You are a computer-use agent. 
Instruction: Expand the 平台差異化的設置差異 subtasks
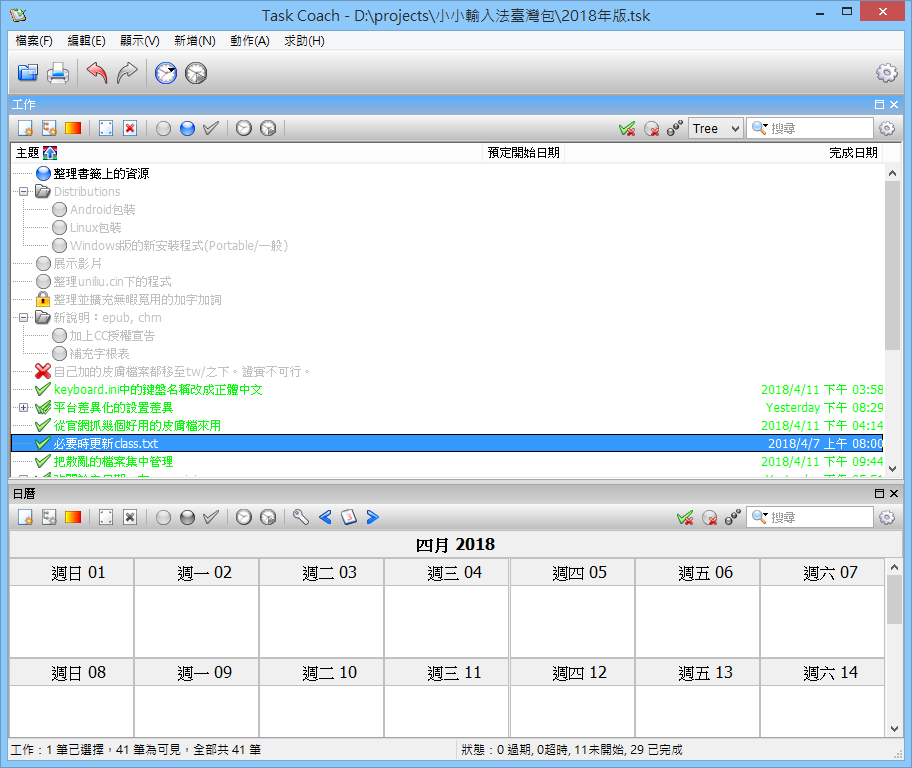pyautogui.click(x=22, y=408)
